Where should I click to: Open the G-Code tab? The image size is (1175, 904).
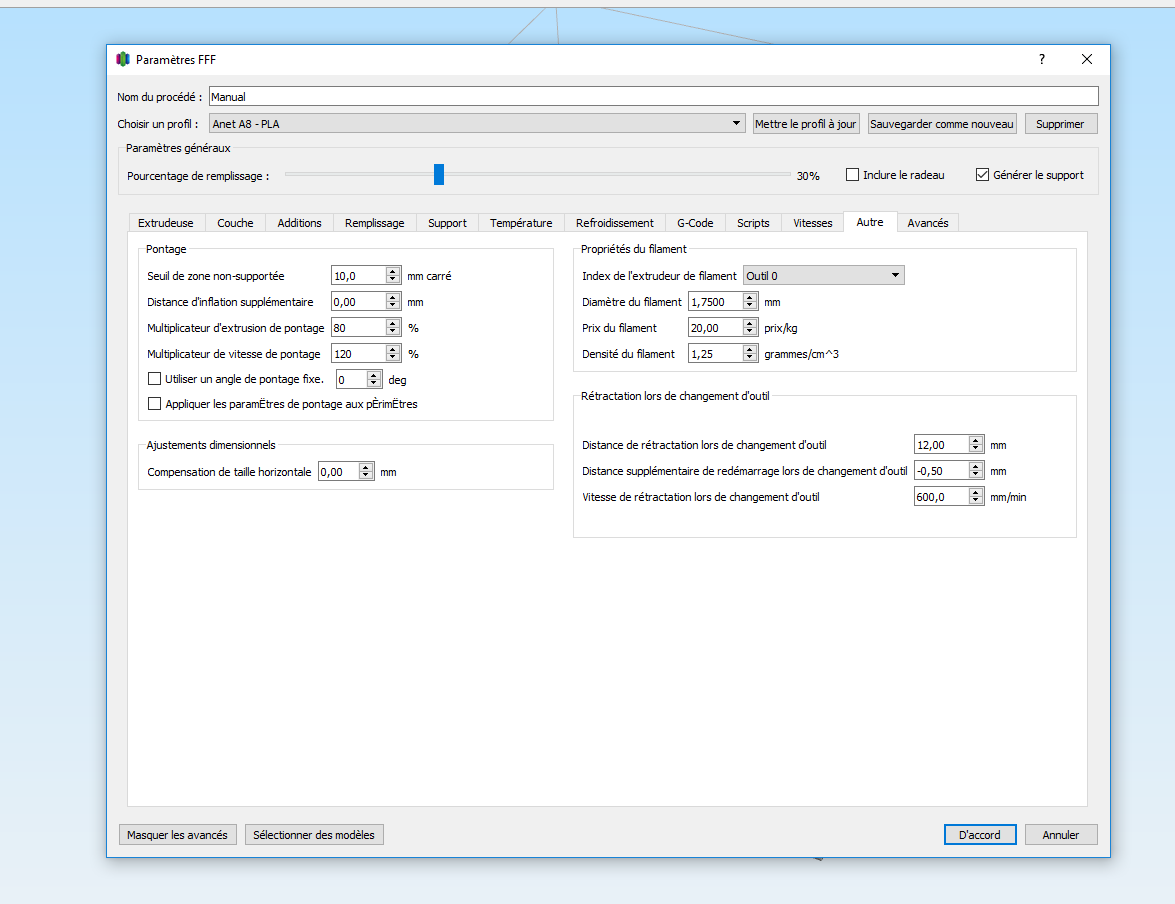[x=695, y=223]
